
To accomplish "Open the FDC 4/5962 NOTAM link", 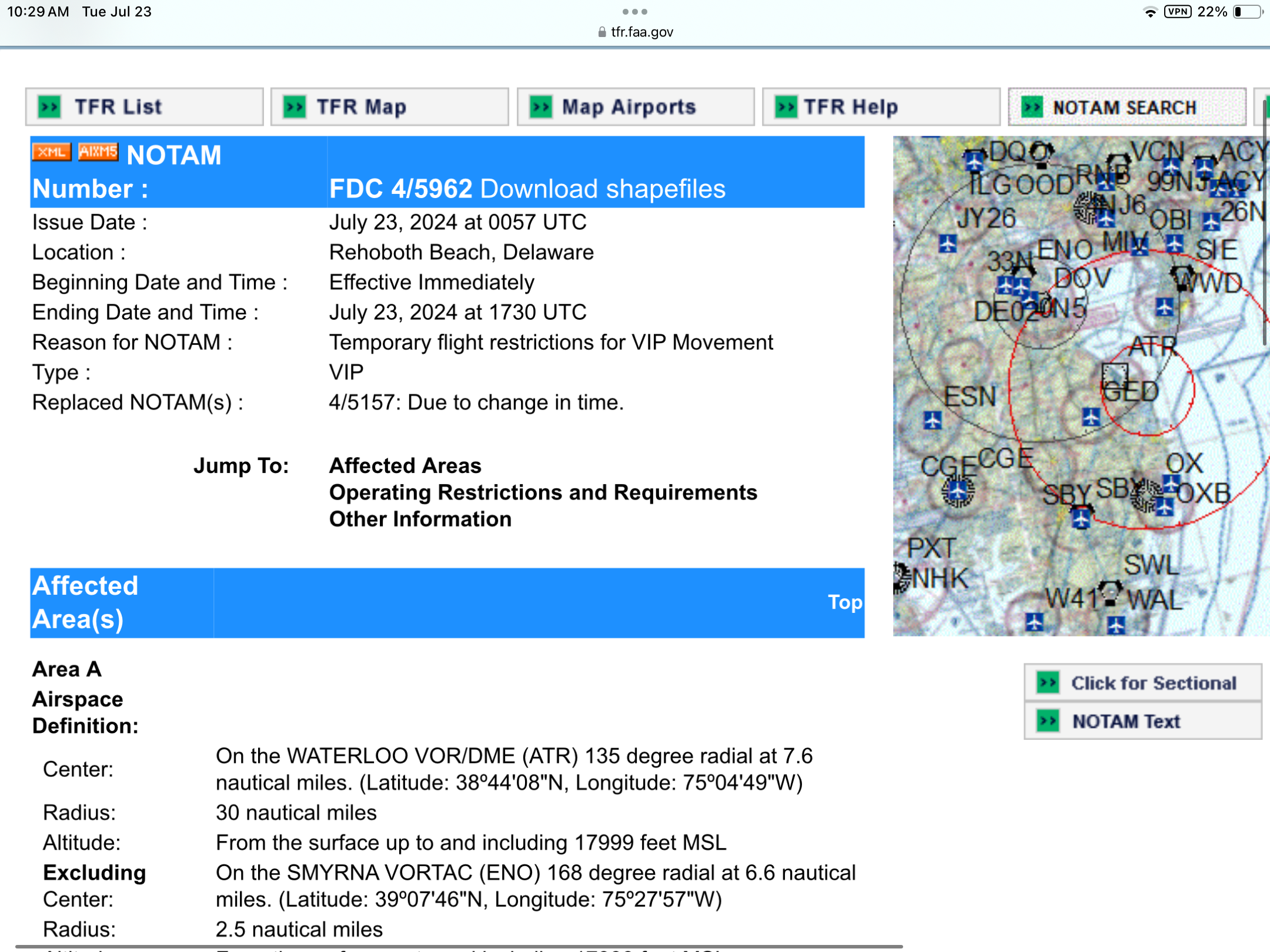I will click(x=400, y=189).
